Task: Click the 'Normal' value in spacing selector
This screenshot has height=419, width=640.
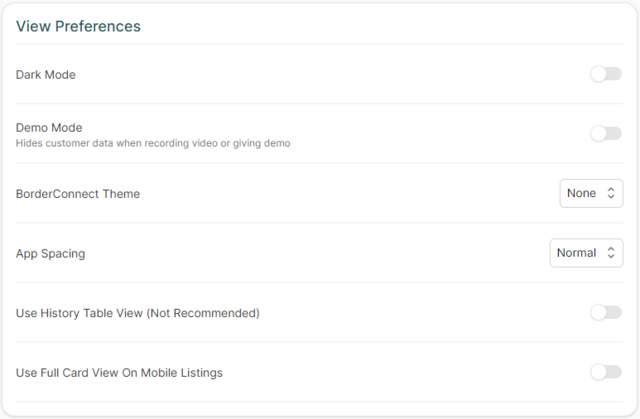Action: (576, 253)
